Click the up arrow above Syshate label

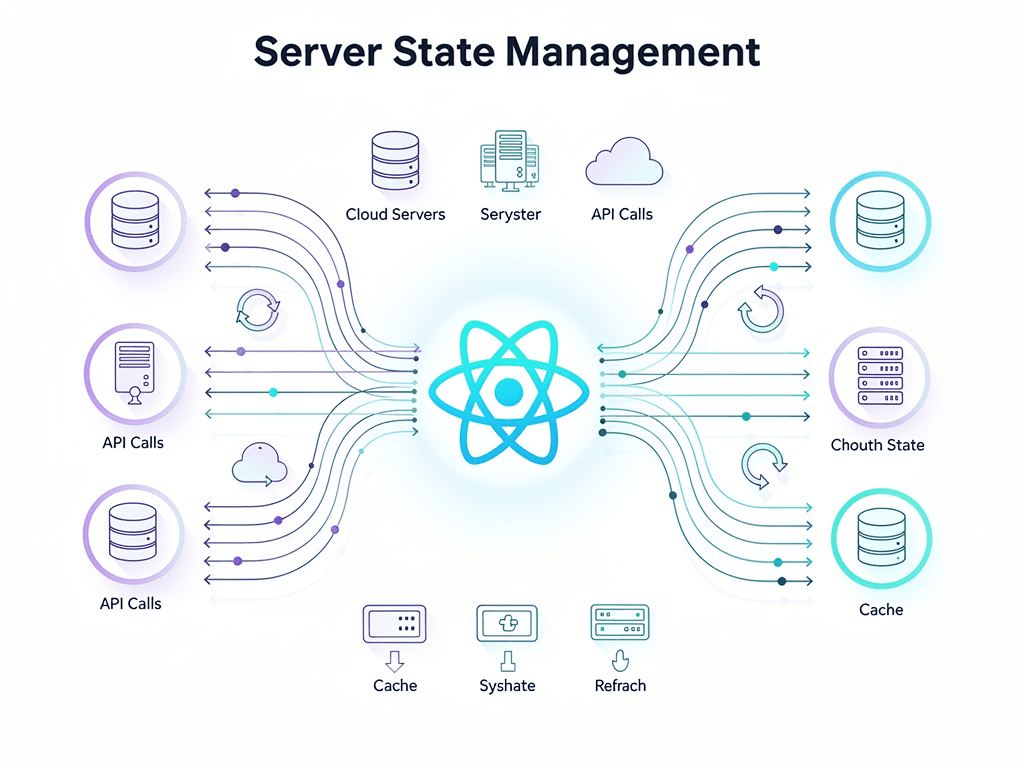click(508, 661)
